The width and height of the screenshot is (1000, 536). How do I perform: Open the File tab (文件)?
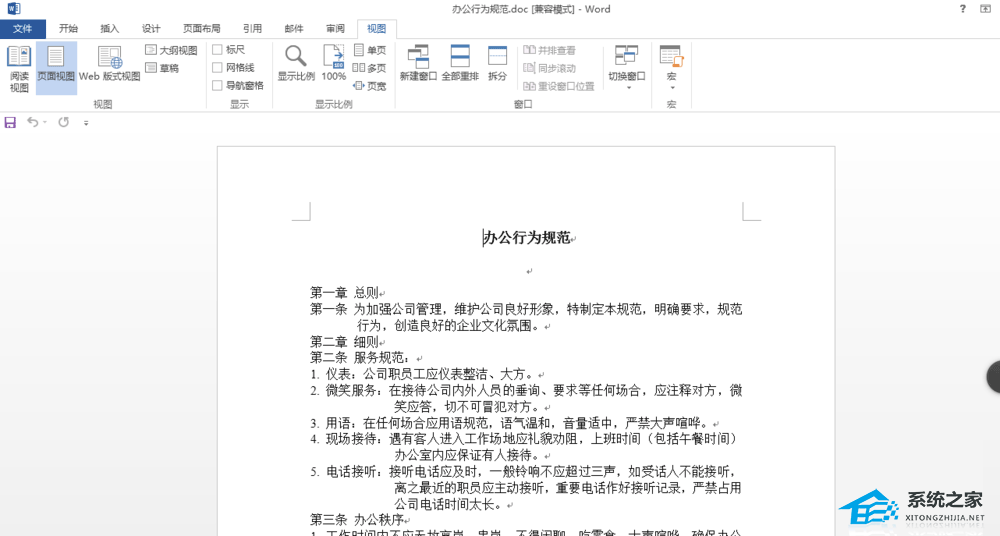point(22,29)
